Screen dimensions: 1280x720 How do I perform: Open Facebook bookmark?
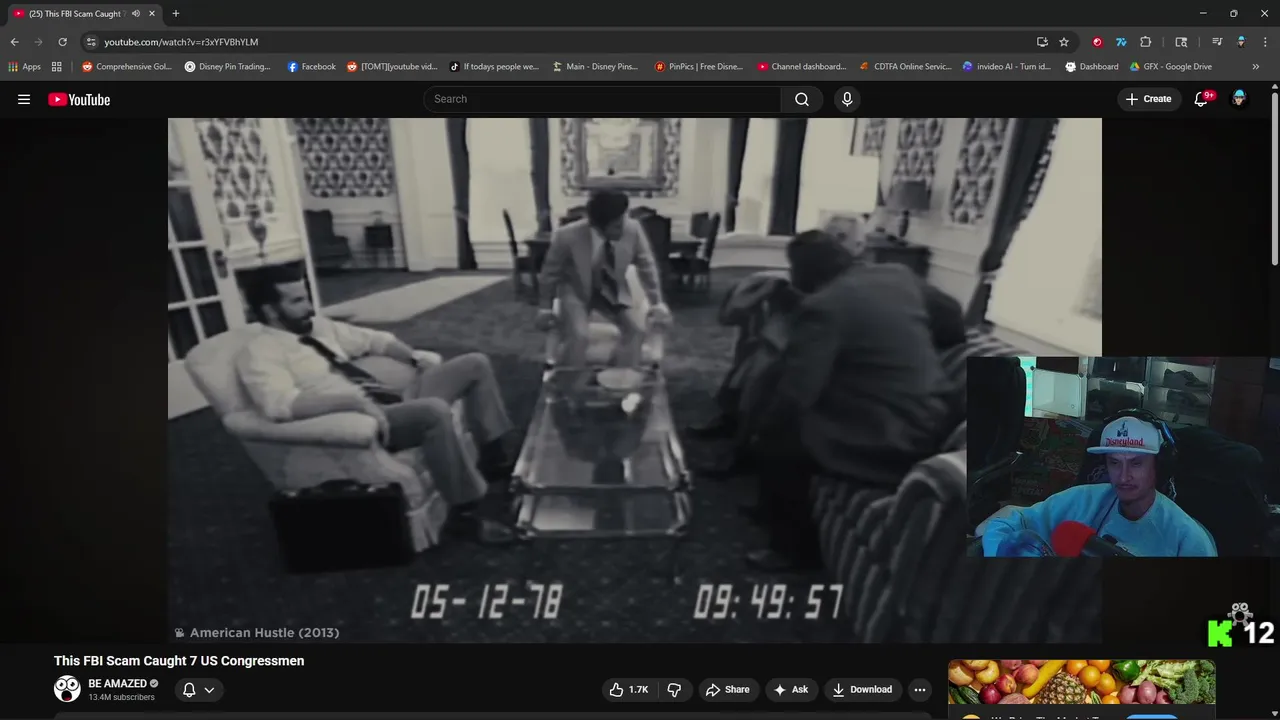pyautogui.click(x=312, y=67)
